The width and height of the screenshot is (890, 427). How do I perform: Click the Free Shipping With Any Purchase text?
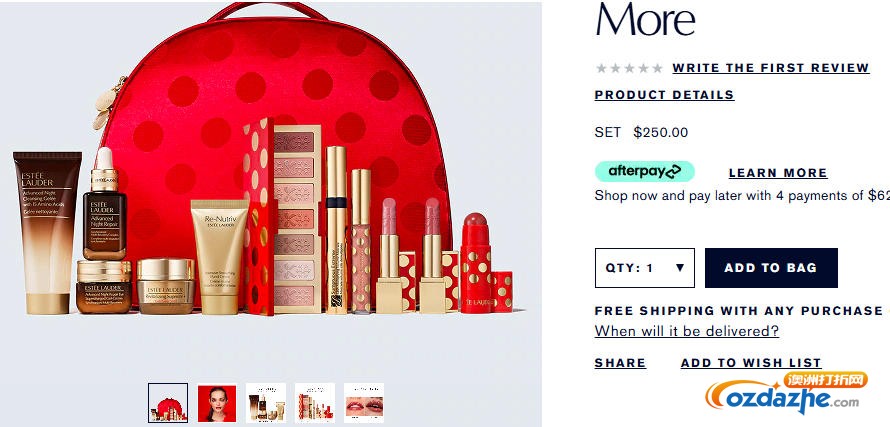click(x=739, y=311)
